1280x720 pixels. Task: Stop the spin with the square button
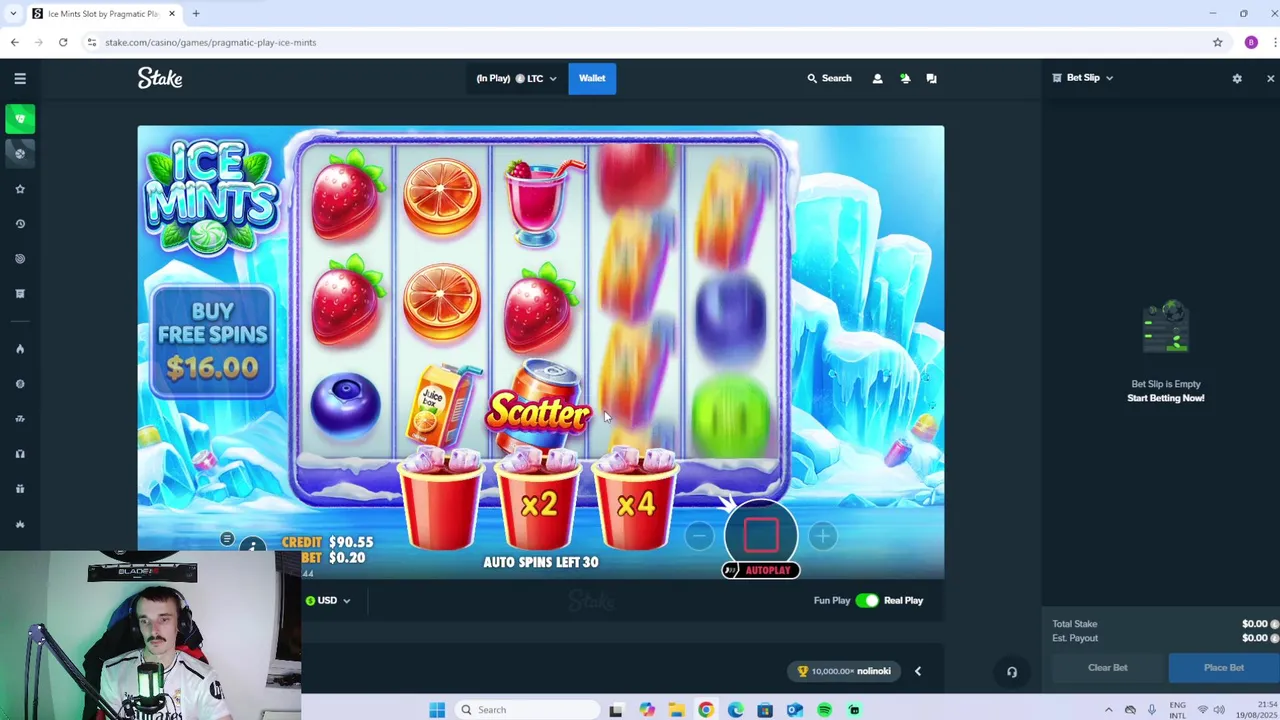[761, 535]
